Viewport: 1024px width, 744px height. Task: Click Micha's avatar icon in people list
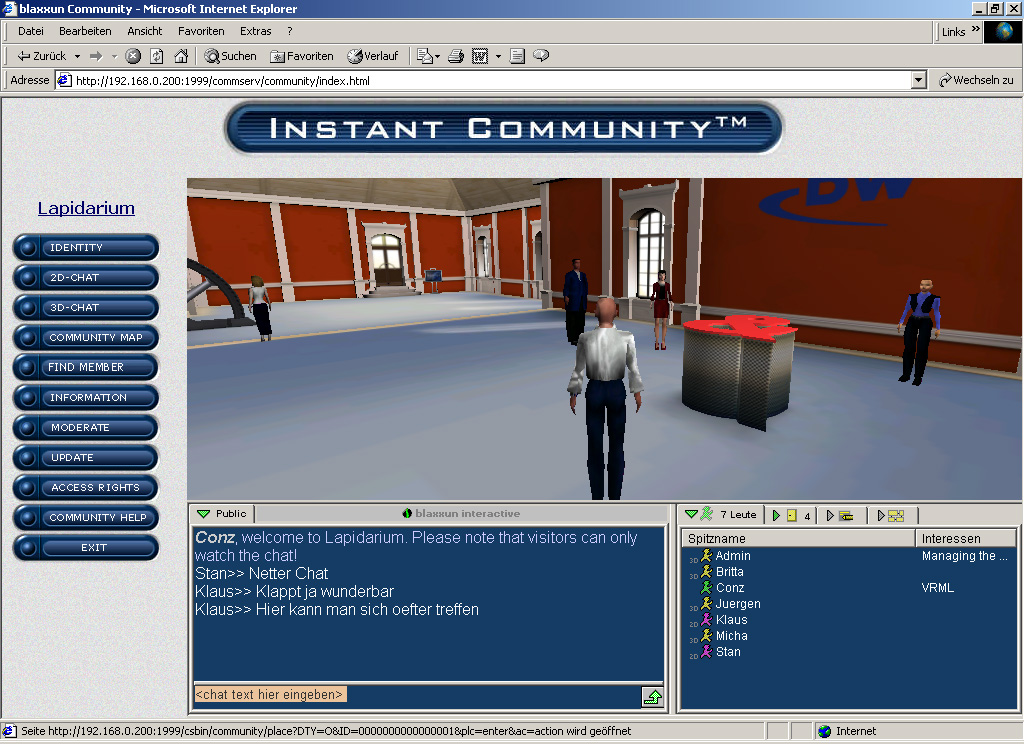[706, 636]
